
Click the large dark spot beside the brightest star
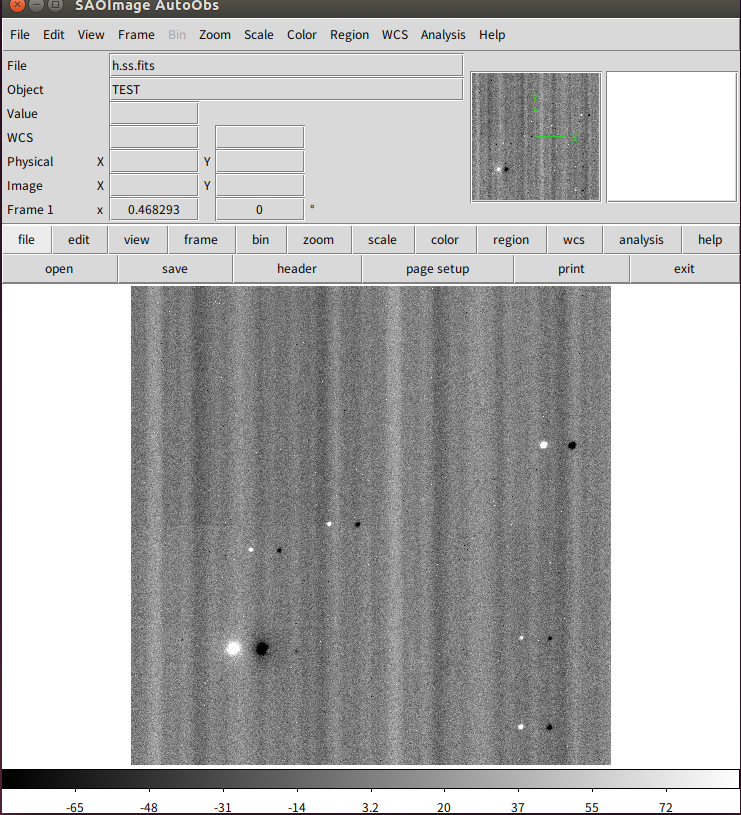pos(262,648)
